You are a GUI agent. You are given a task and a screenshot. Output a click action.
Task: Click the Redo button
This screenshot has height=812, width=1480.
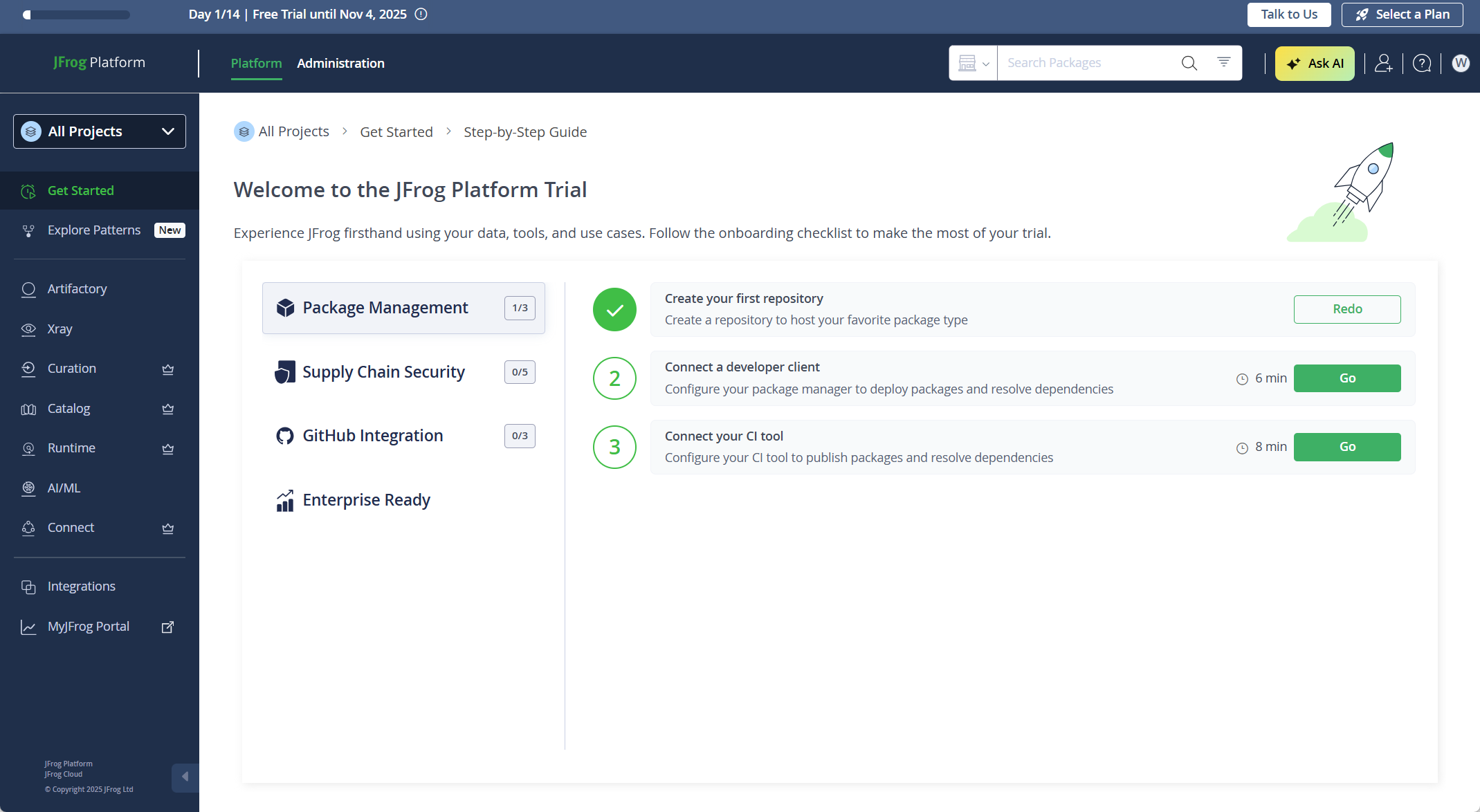point(1346,309)
